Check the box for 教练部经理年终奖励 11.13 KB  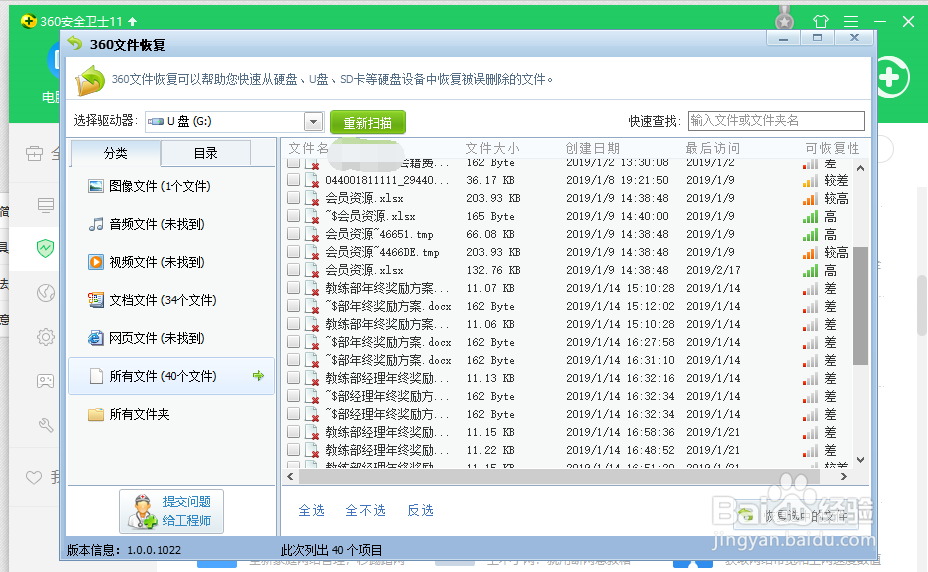[x=293, y=378]
